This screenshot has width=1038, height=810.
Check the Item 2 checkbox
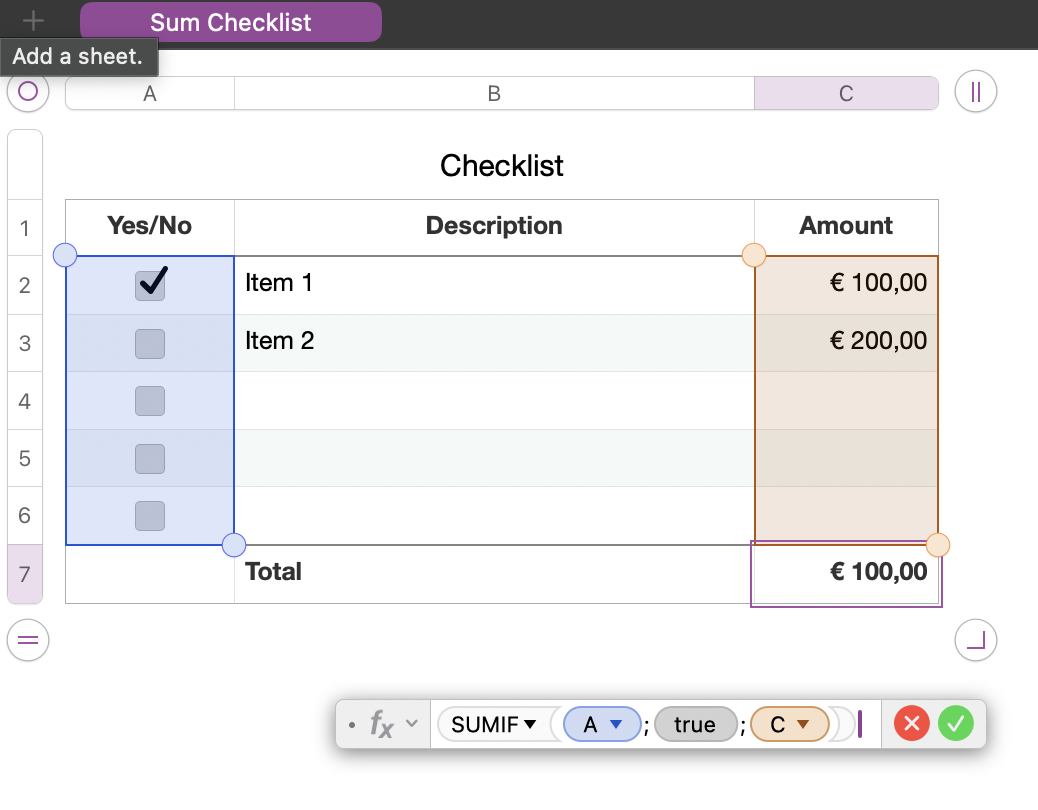[x=150, y=343]
